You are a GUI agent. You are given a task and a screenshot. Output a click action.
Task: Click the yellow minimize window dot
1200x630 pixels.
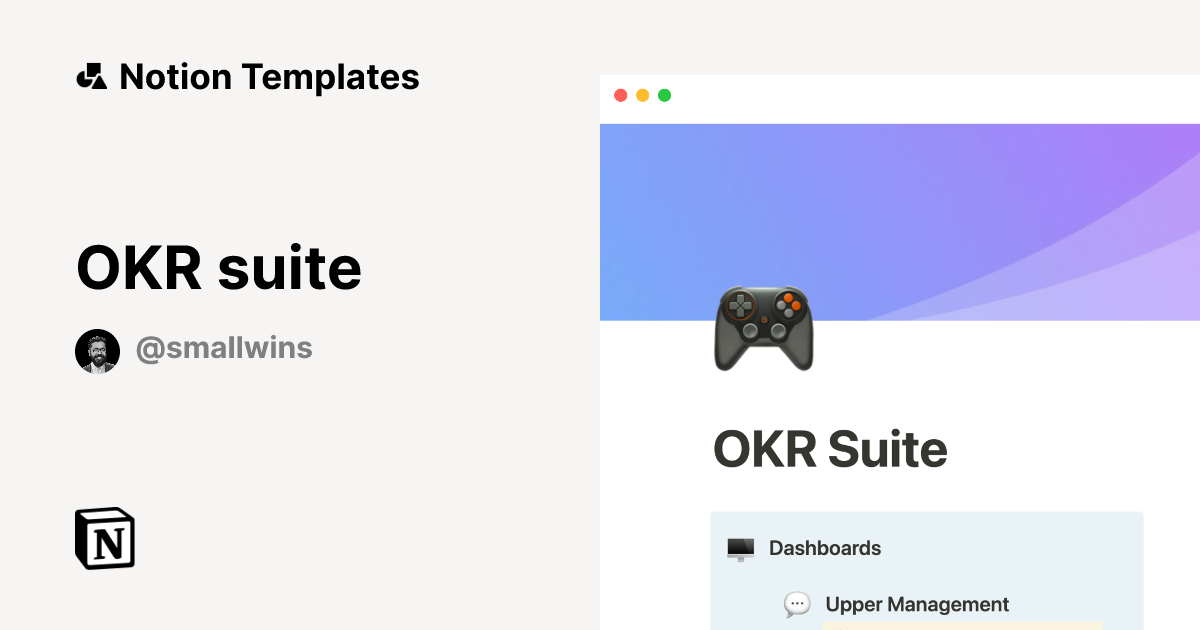(x=642, y=96)
